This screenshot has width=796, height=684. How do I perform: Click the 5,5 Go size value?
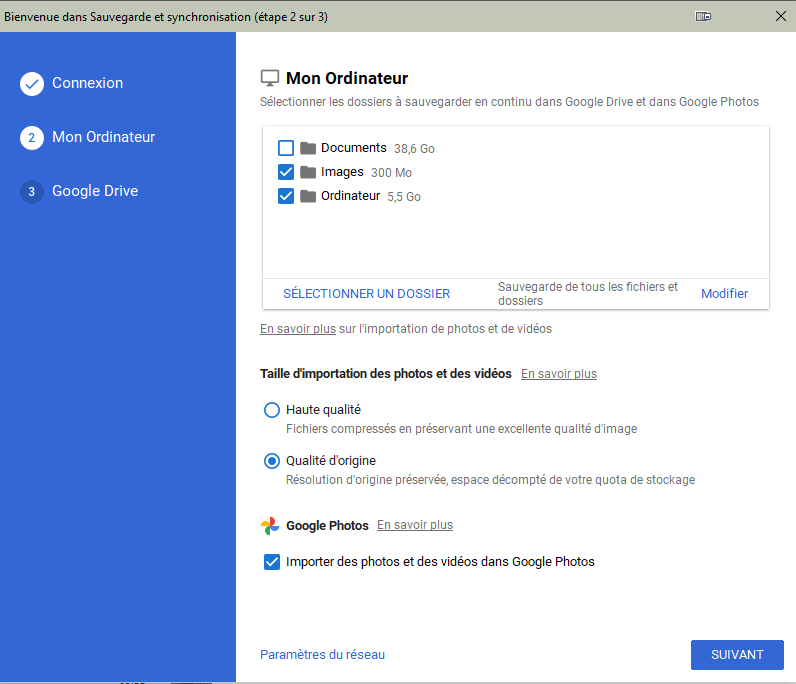point(404,197)
